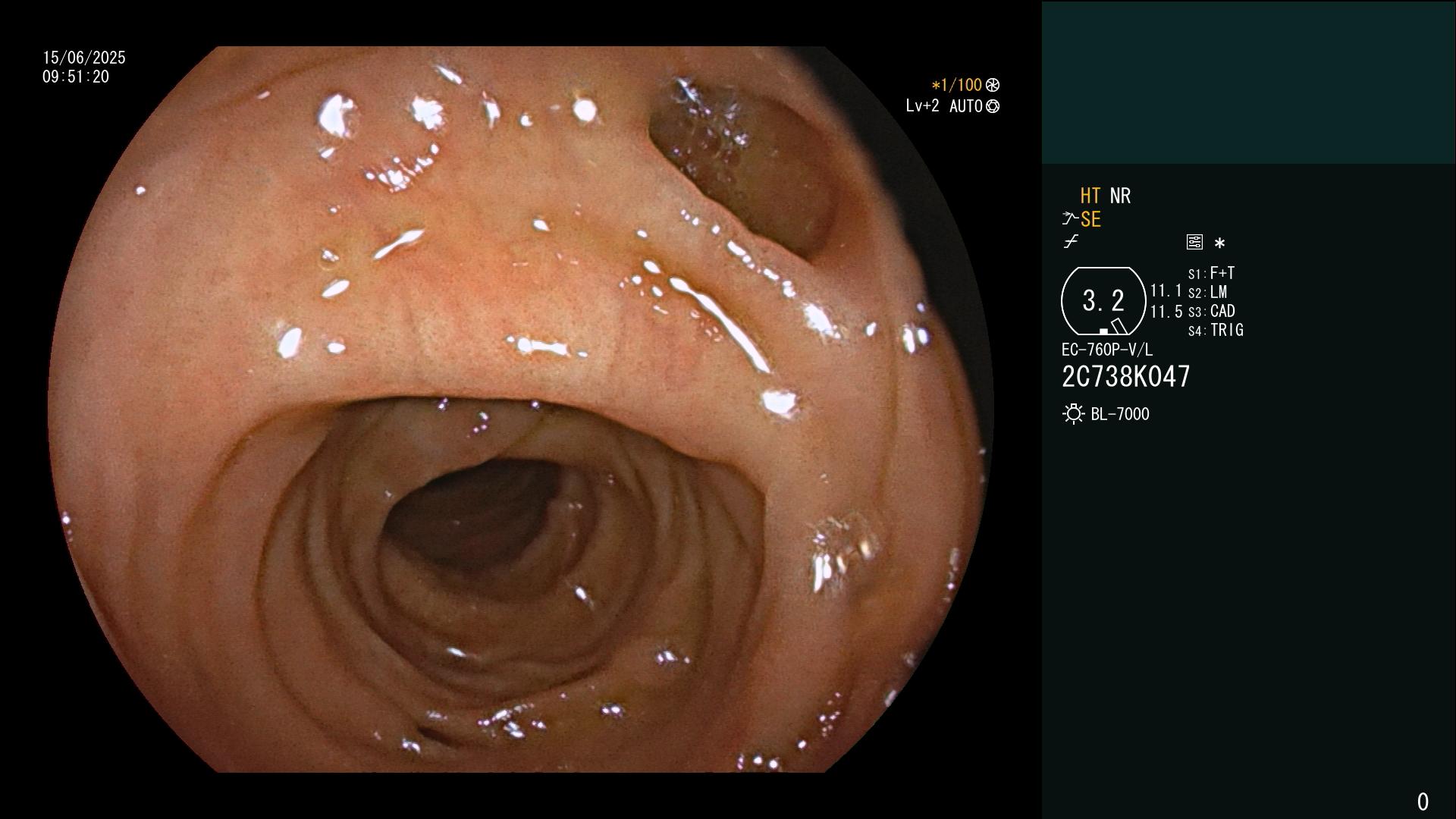
Task: Click the Lv+2 brightness level
Action: (922, 106)
